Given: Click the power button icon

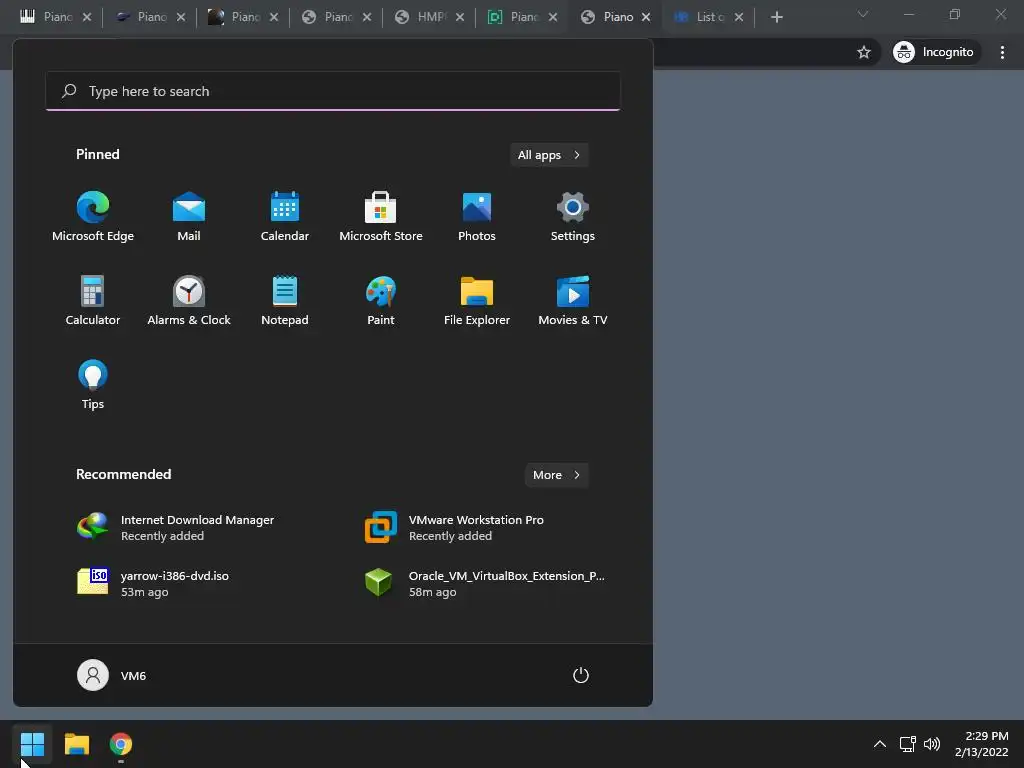Looking at the screenshot, I should [581, 675].
